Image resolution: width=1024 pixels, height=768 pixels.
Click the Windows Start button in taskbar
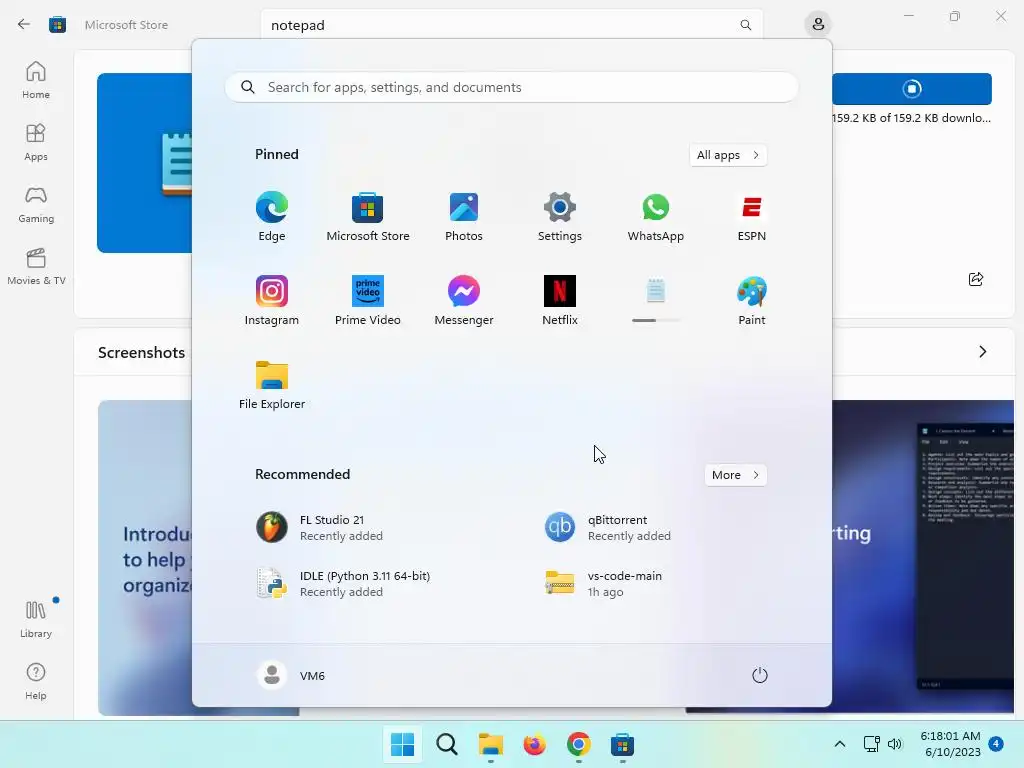coord(402,744)
